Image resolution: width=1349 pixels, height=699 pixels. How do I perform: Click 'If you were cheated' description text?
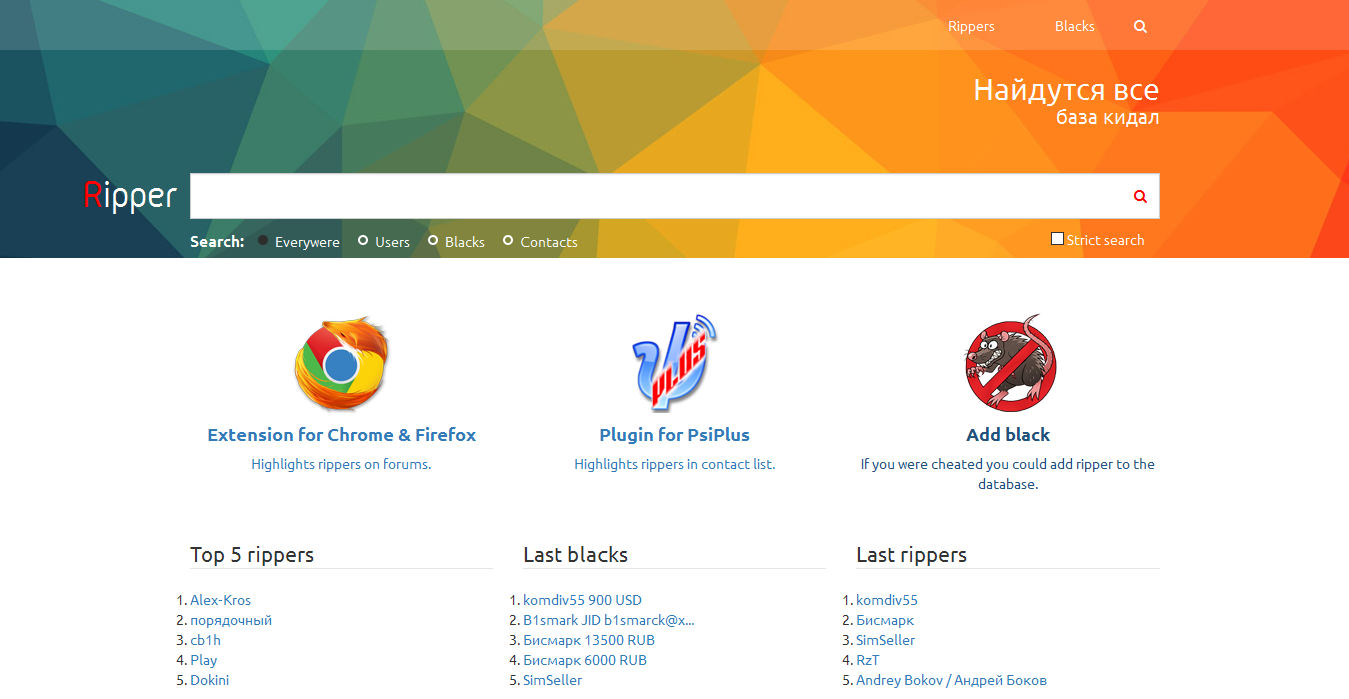pyautogui.click(x=1008, y=474)
